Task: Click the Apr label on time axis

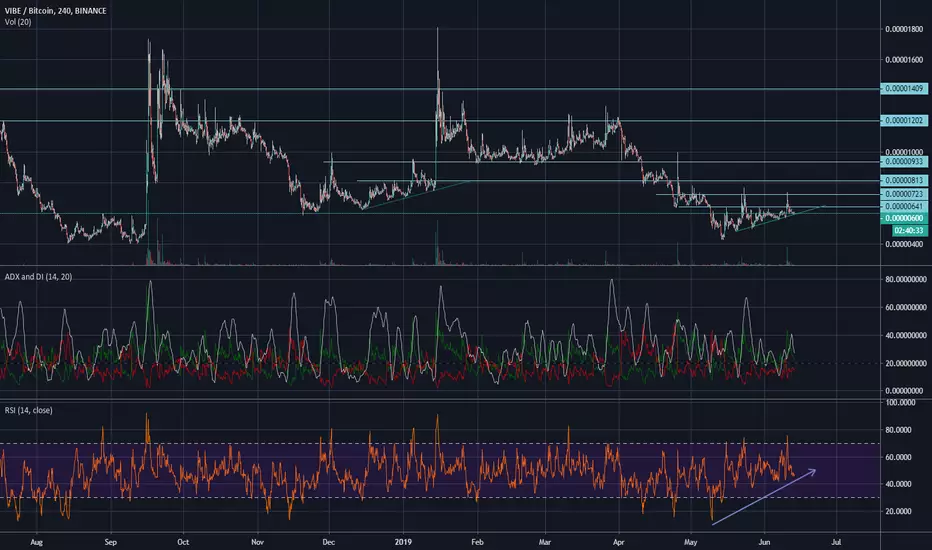Action: tap(619, 542)
